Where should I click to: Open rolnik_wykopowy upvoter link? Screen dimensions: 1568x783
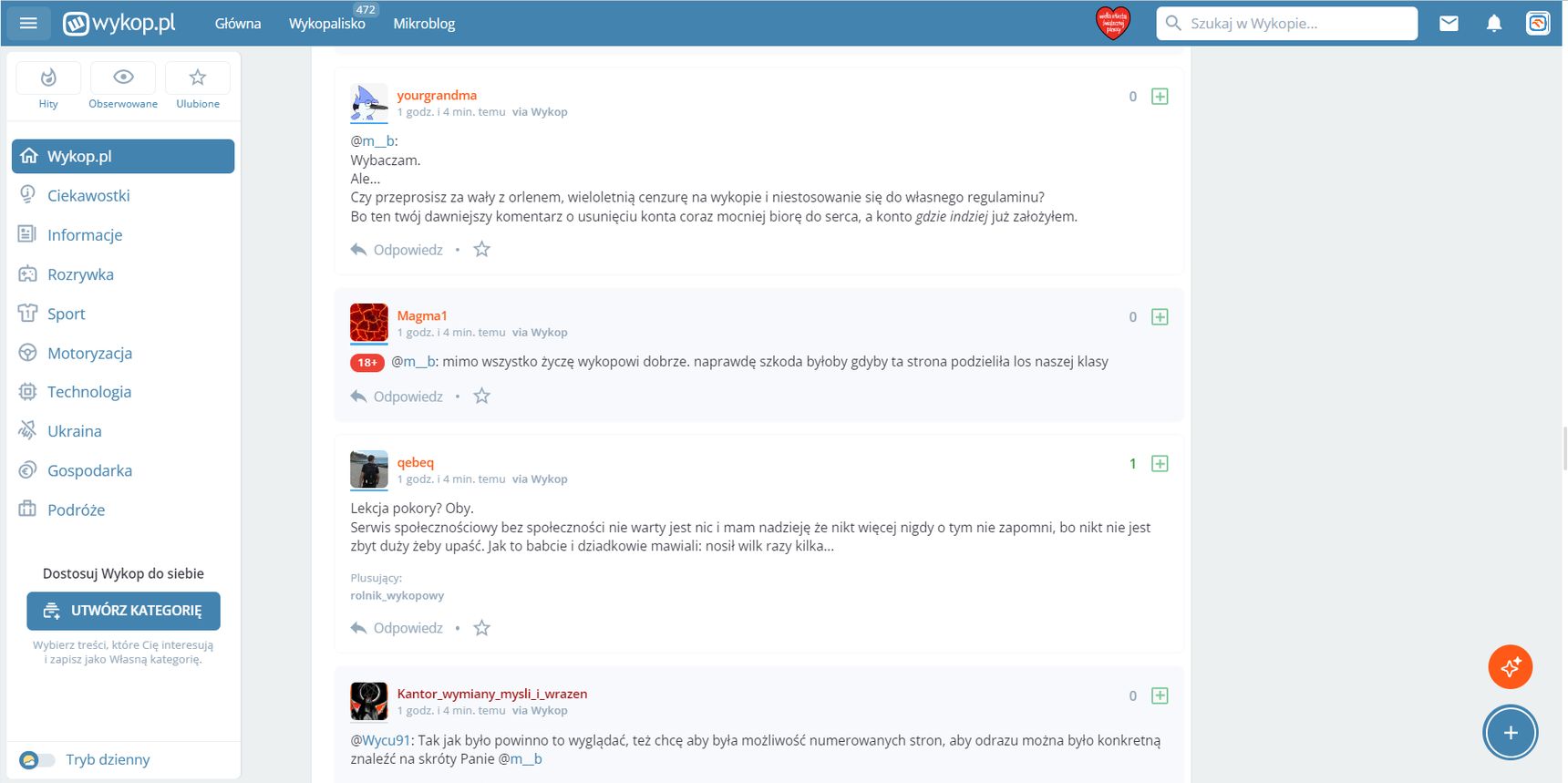pos(397,595)
